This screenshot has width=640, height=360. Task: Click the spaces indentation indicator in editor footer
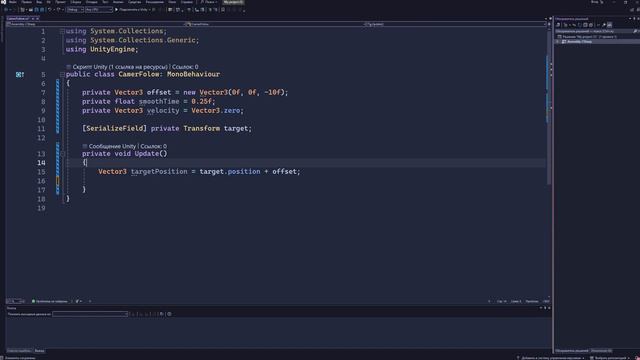point(532,301)
